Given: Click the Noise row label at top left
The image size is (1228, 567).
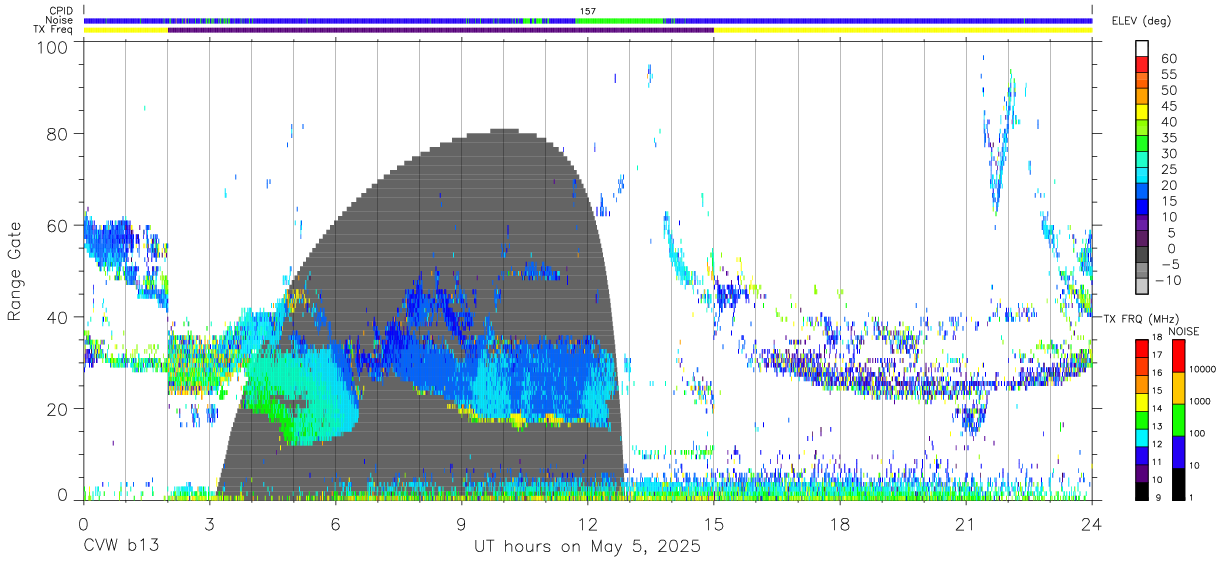Looking at the screenshot, I should pos(60,20).
